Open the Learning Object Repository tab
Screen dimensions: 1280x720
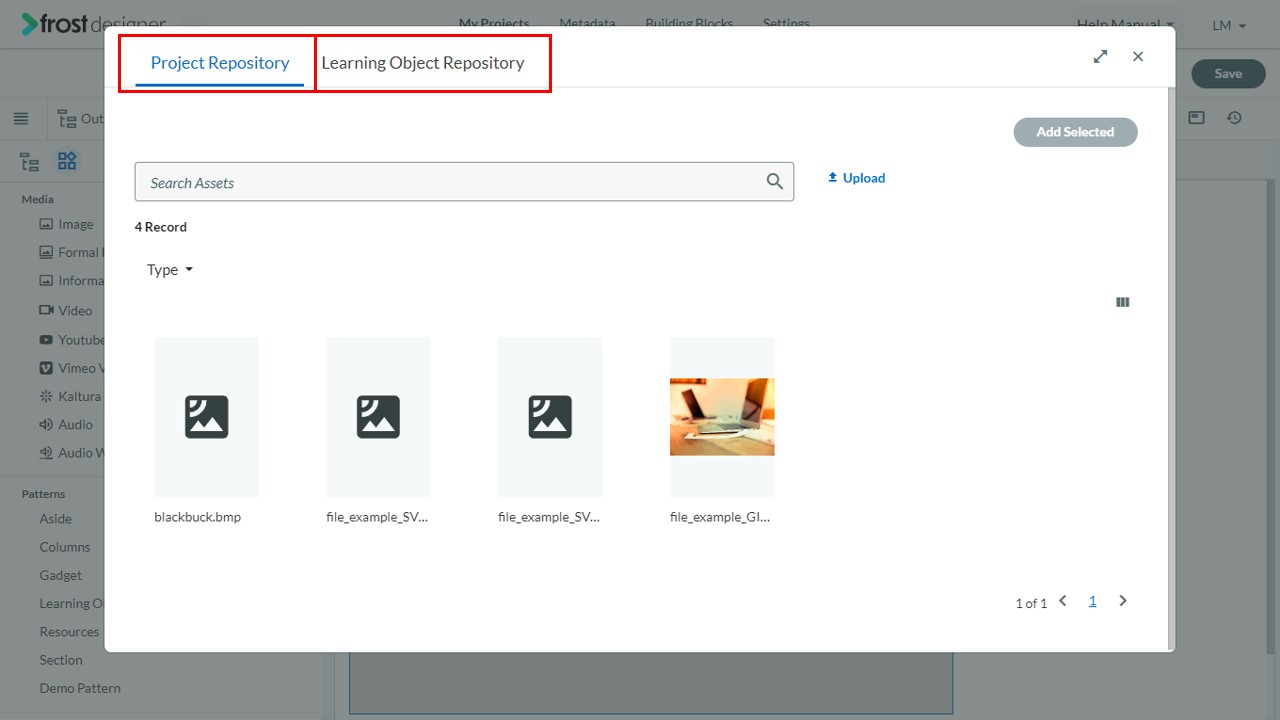423,63
